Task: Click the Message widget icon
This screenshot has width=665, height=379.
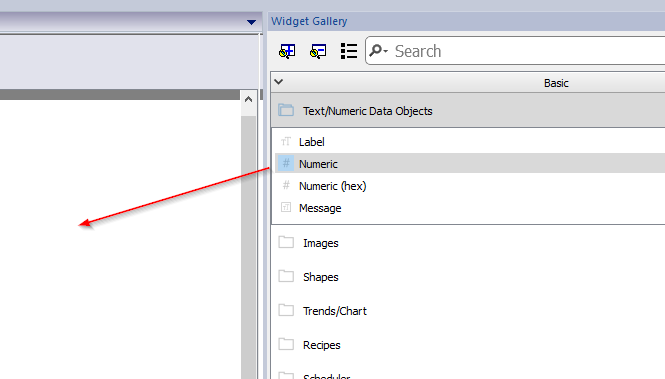Action: coord(286,207)
